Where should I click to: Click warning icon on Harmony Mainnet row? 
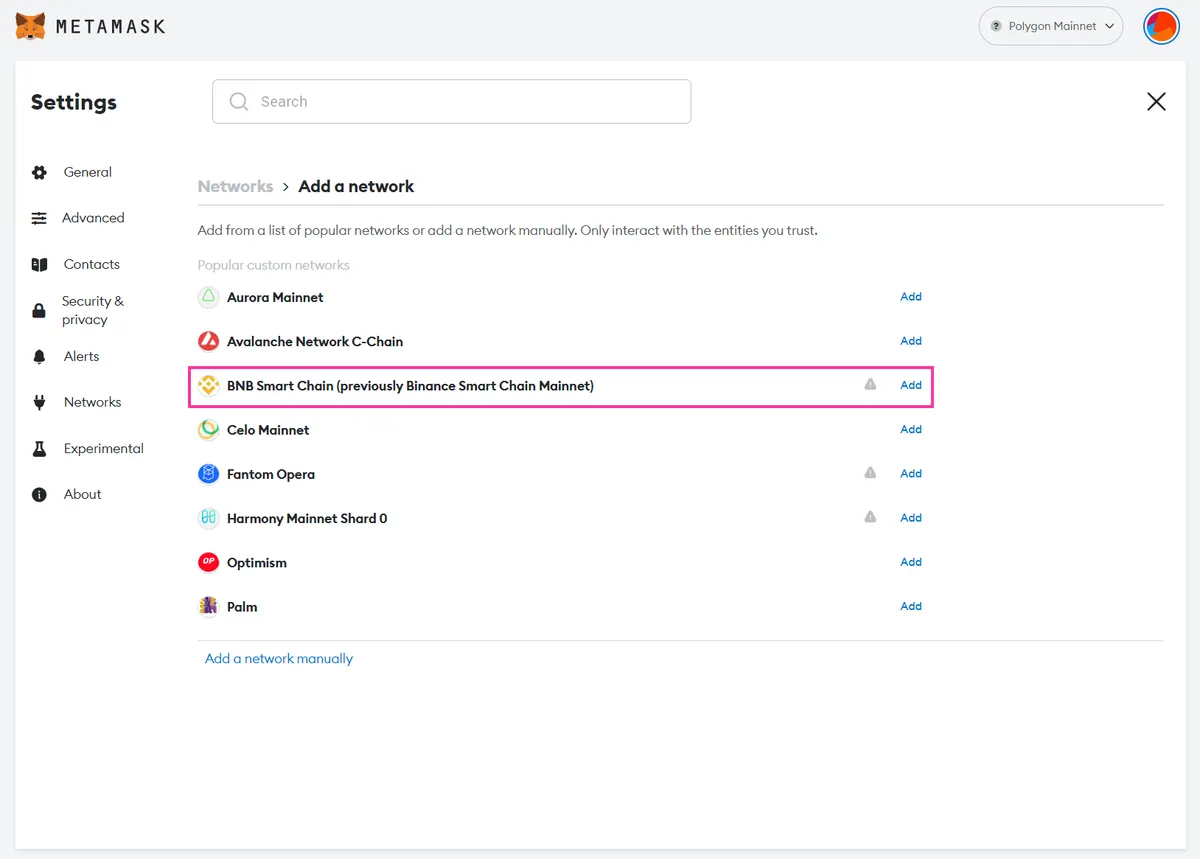pyautogui.click(x=870, y=517)
